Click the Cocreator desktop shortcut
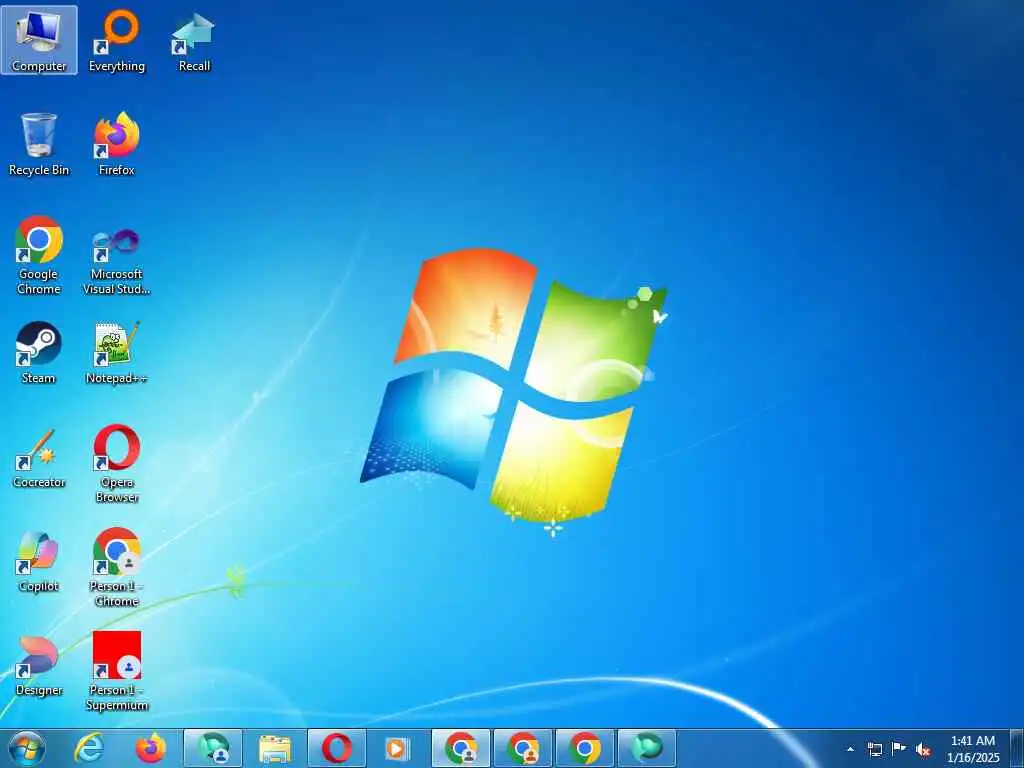1024x768 pixels. [39, 456]
